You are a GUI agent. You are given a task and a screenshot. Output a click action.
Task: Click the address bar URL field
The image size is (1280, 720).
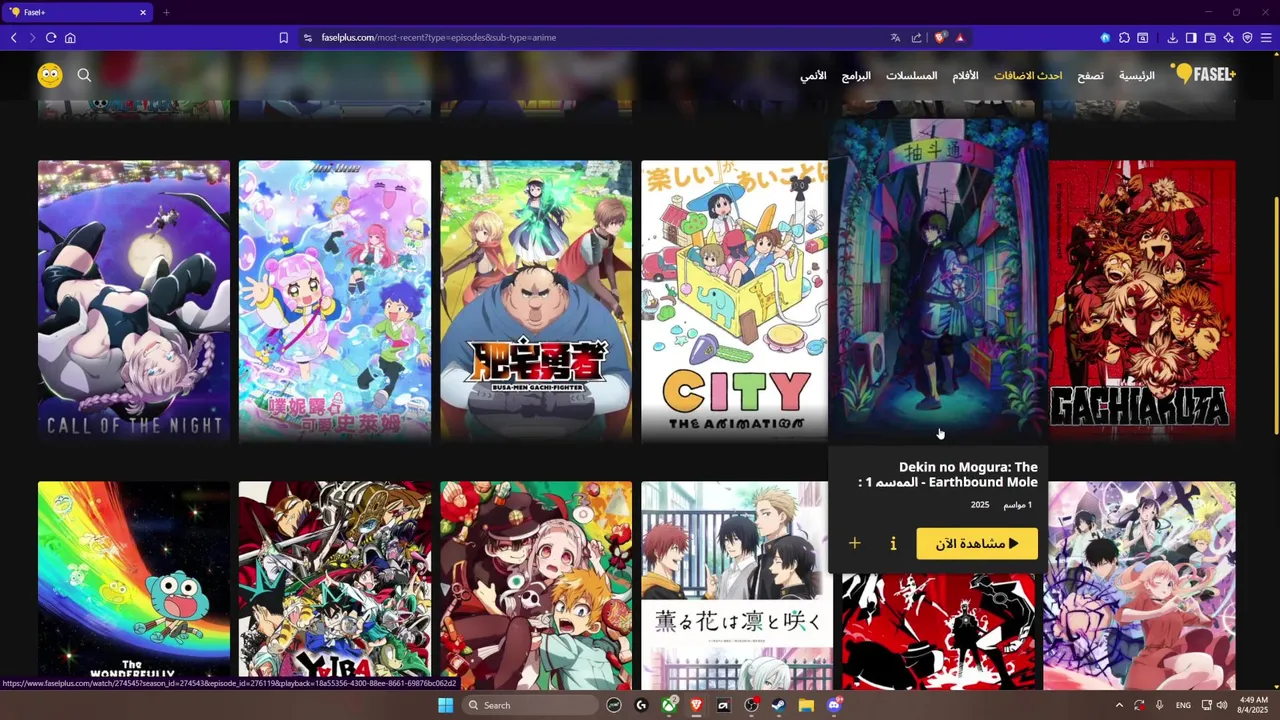(x=600, y=38)
